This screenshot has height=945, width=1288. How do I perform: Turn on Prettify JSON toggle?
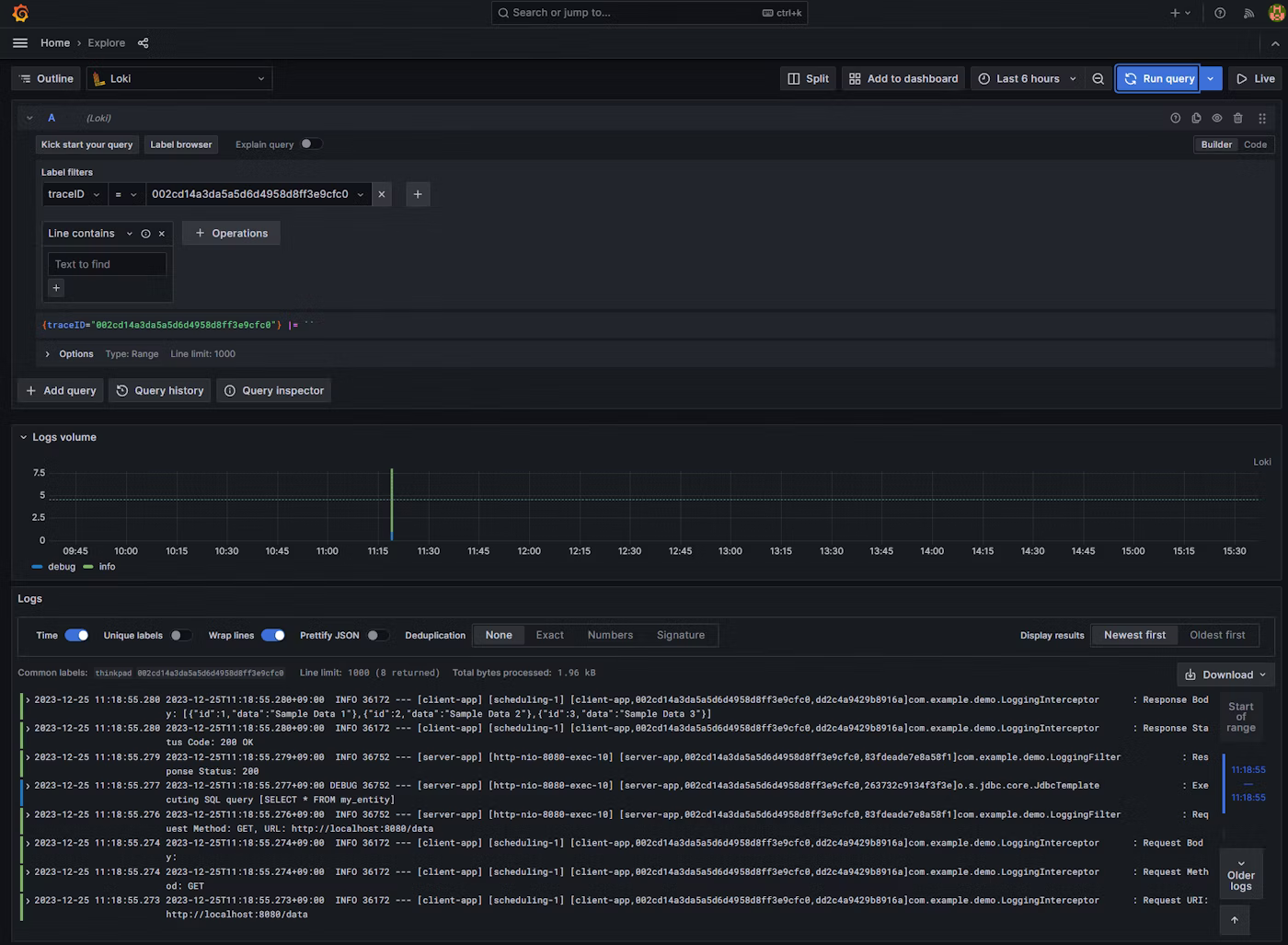[377, 635]
